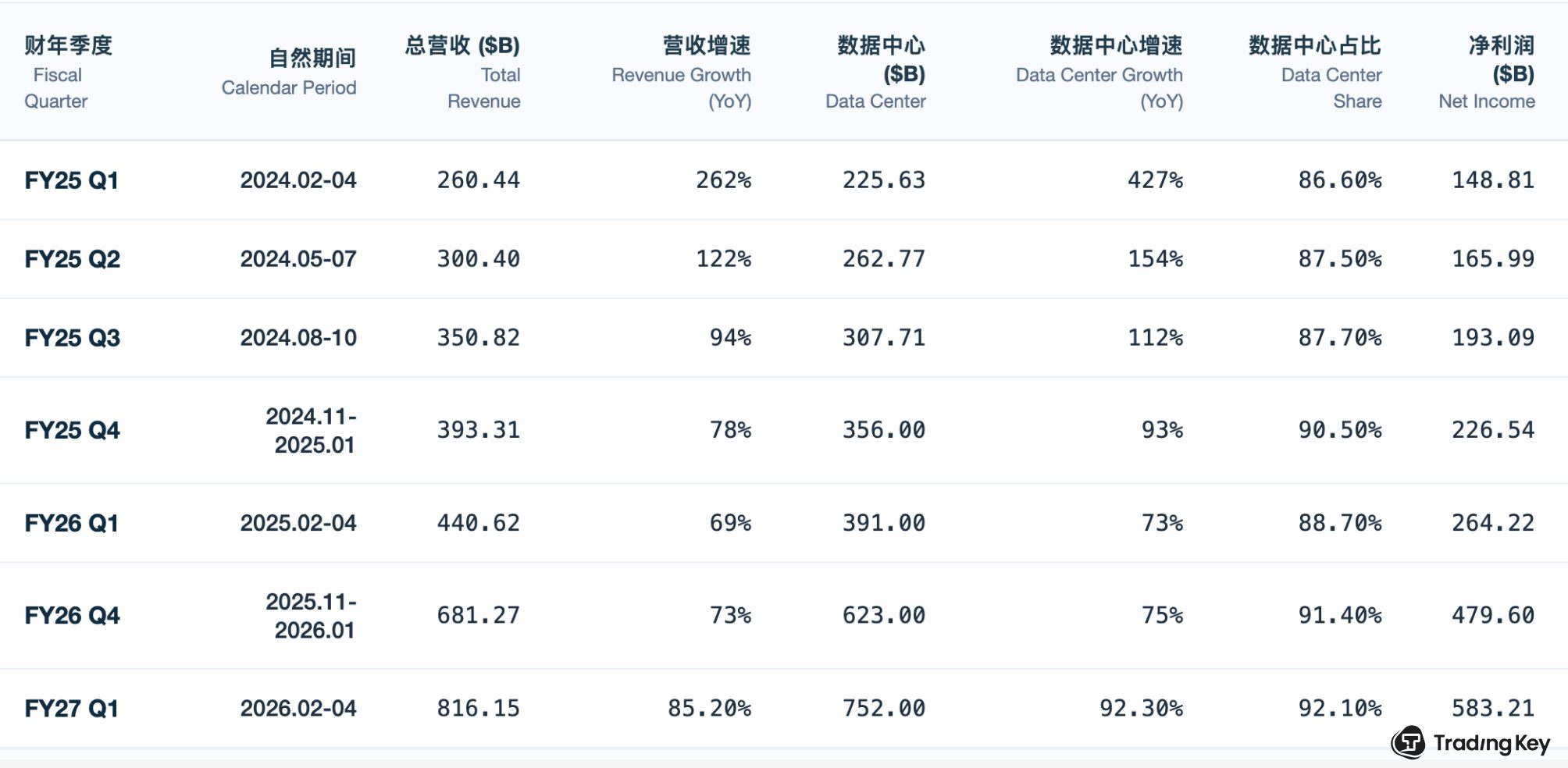1568x768 pixels.
Task: Click the Data Center Growth (YoY) header
Action: [x=1099, y=73]
